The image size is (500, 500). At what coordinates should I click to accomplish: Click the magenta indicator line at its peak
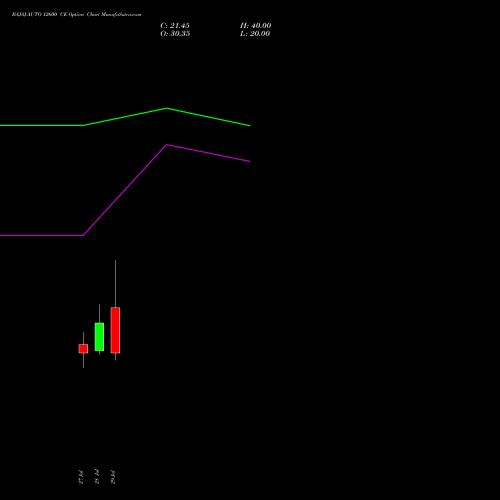point(167,145)
